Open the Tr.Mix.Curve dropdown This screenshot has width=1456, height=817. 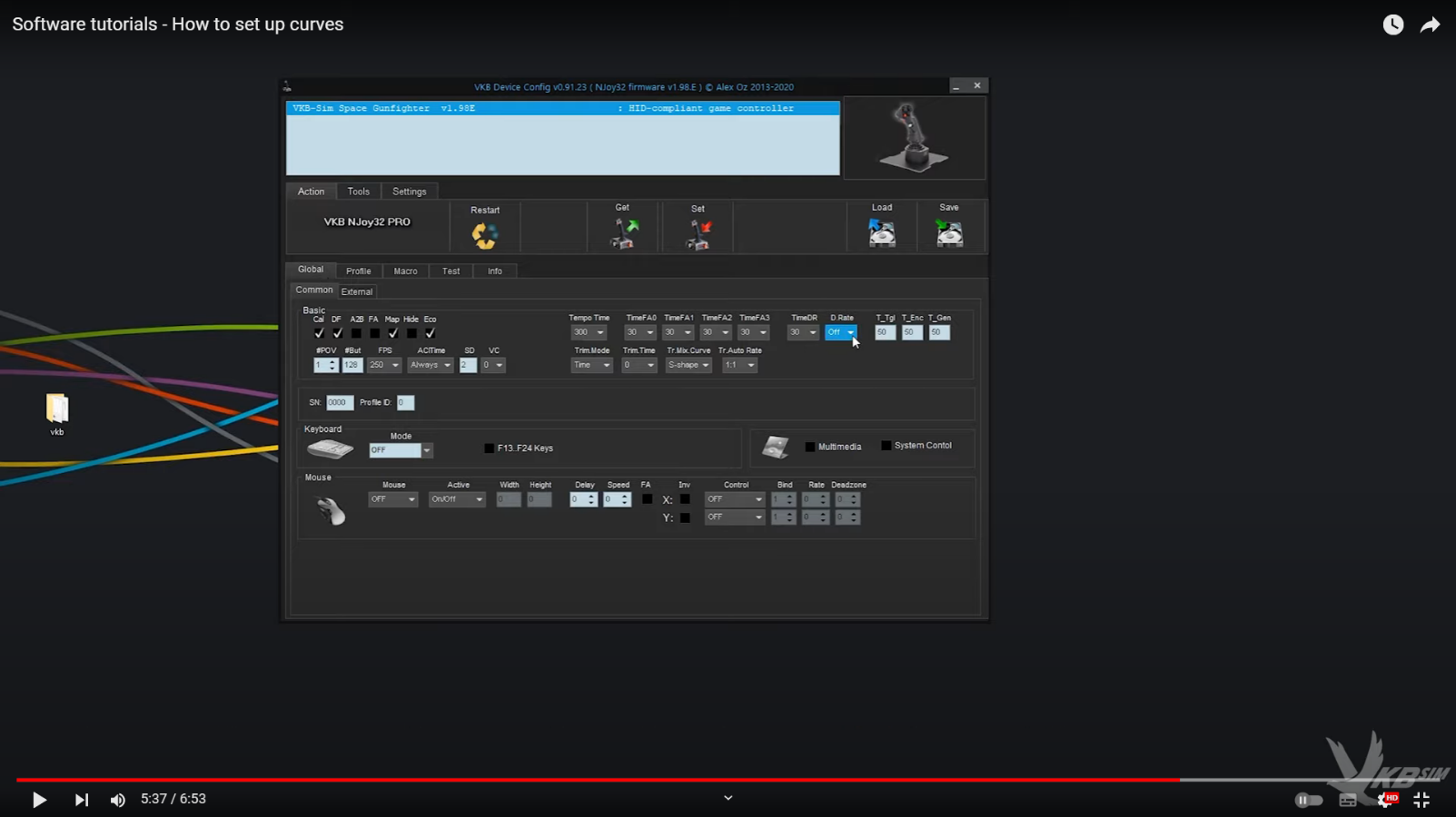tap(688, 365)
